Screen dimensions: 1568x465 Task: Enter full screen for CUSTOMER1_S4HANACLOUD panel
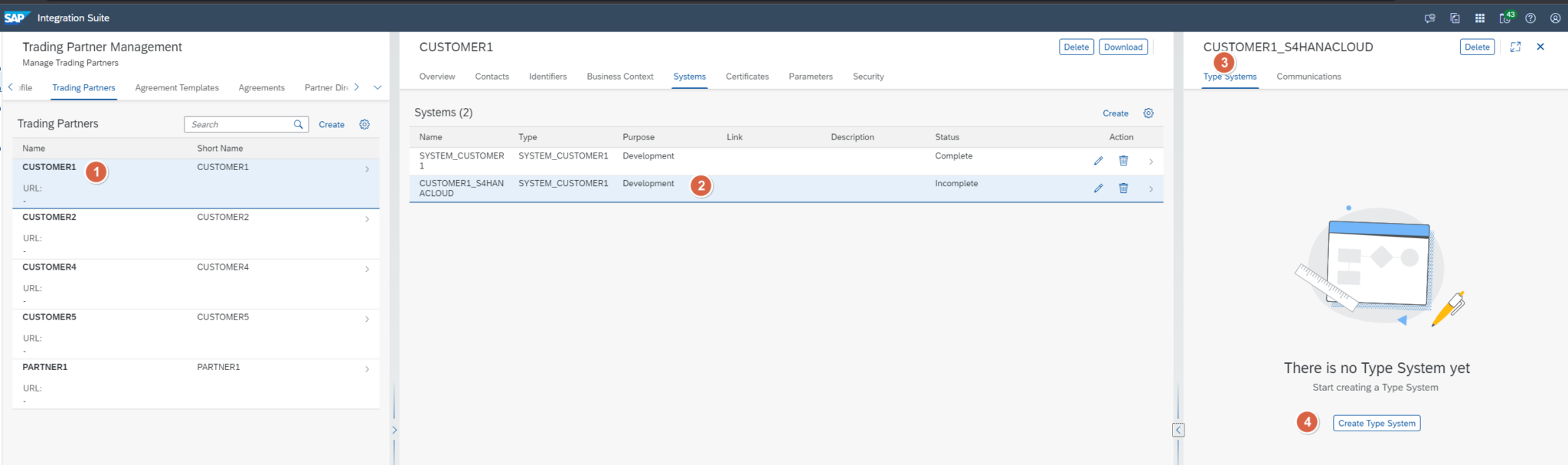click(1515, 47)
